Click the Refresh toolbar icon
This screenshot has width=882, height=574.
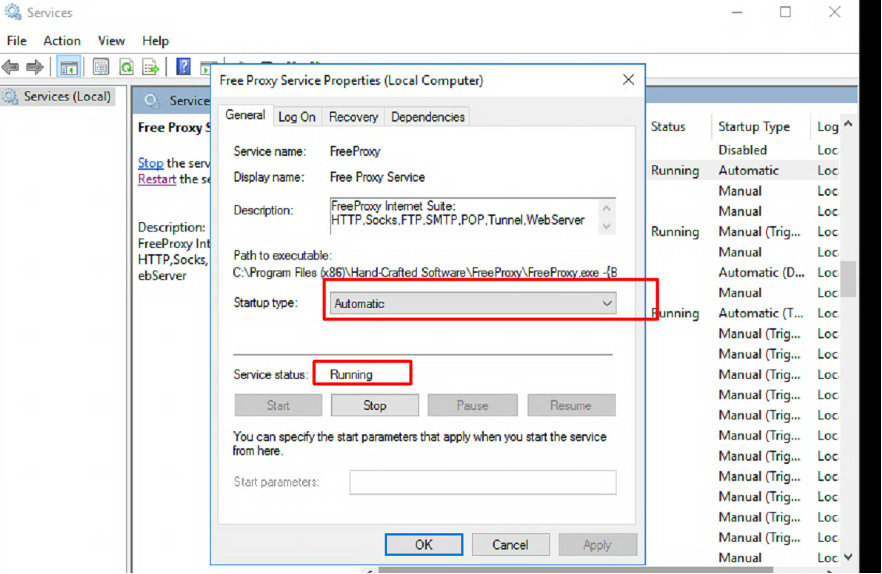click(126, 67)
